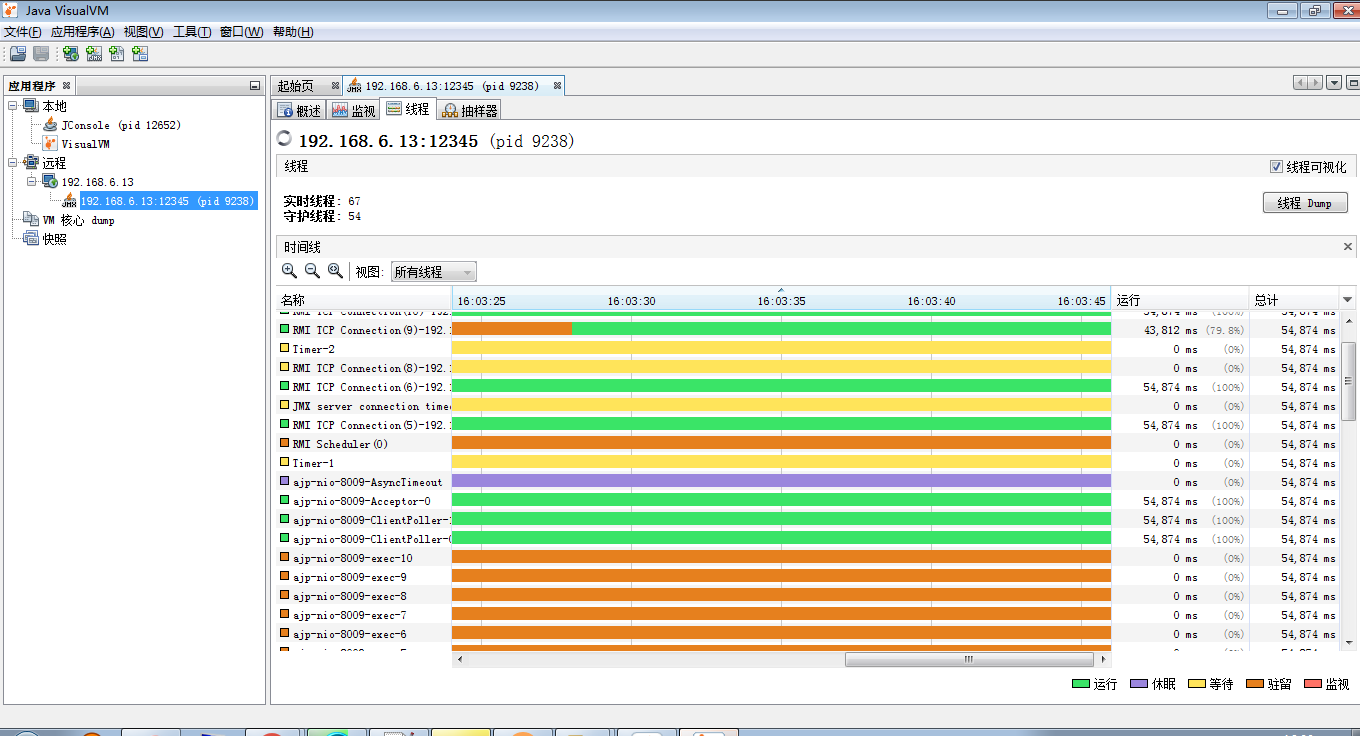1360x736 pixels.
Task: Close the 时间线 panel section
Action: [x=1347, y=247]
